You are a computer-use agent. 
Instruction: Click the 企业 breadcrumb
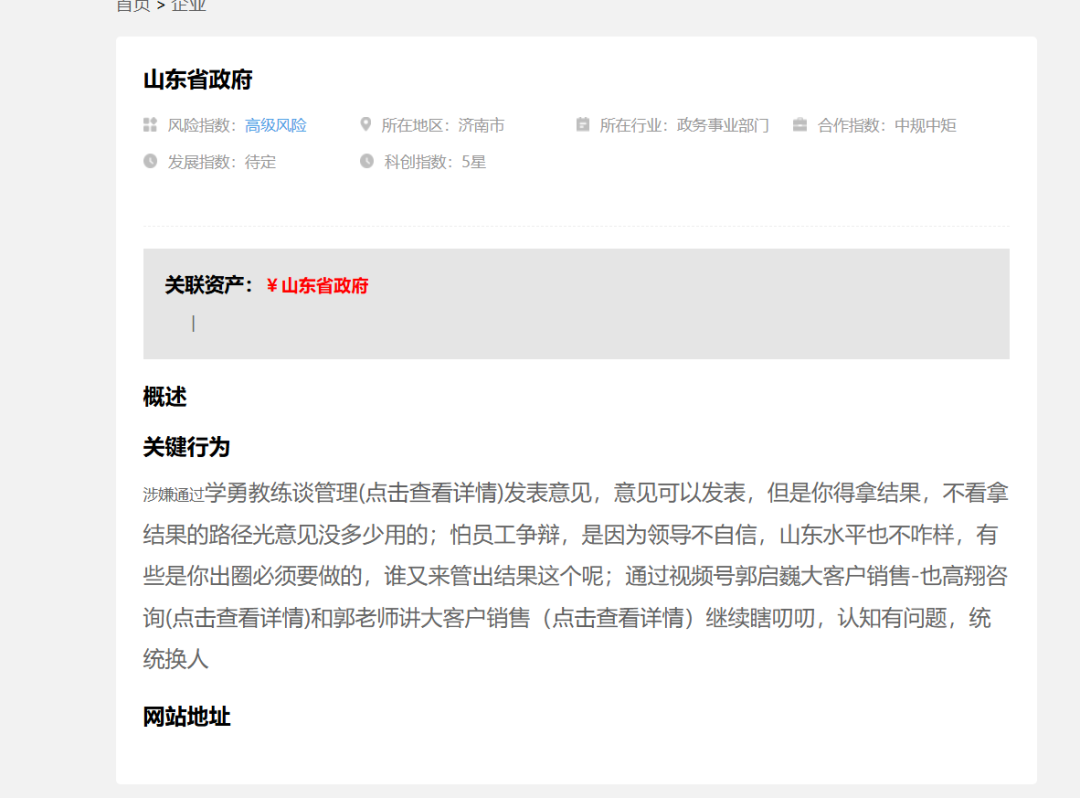coord(189,6)
